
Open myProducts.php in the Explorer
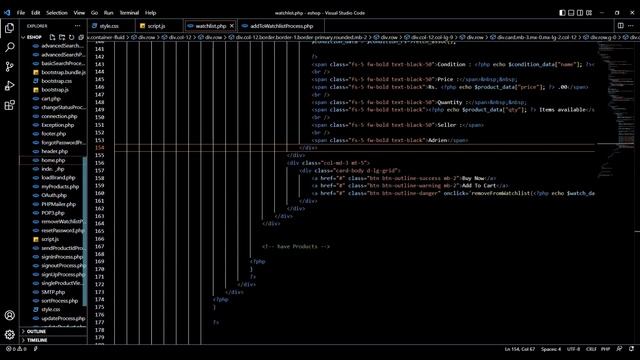pyautogui.click(x=60, y=187)
